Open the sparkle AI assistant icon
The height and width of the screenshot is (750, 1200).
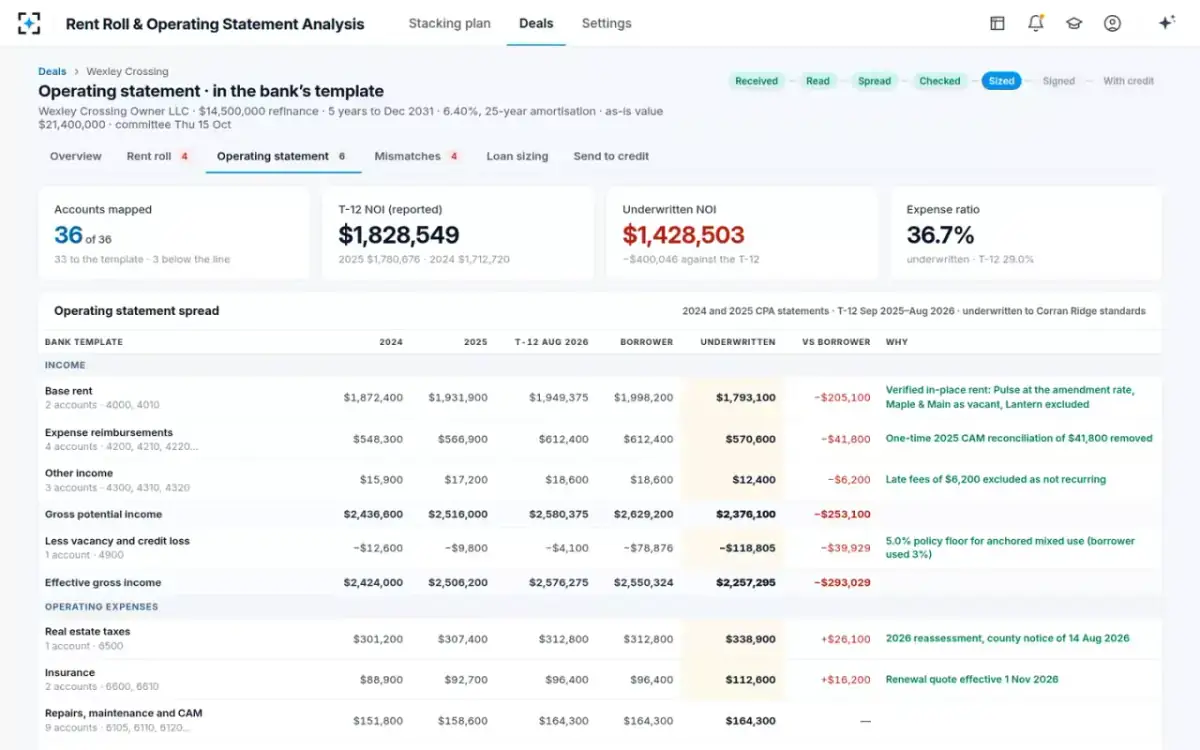point(1166,23)
